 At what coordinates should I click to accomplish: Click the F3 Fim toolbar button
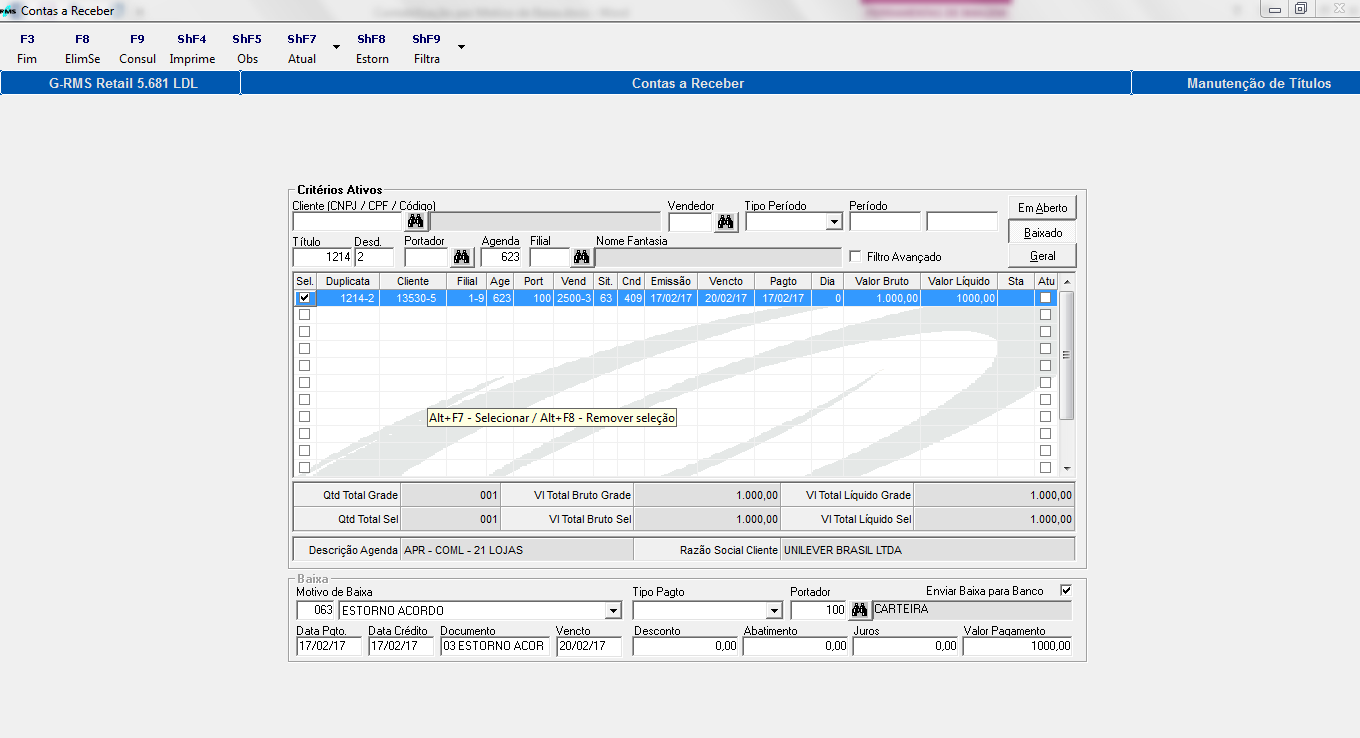tap(27, 49)
